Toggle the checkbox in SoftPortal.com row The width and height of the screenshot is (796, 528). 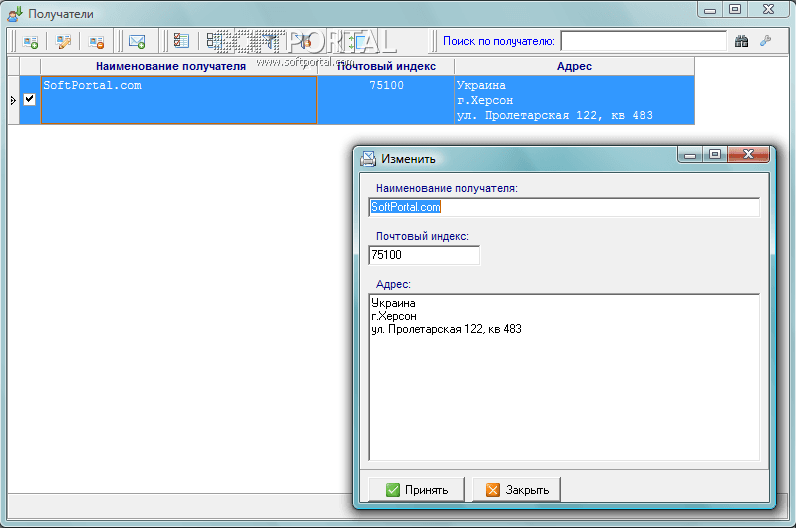pos(29,99)
